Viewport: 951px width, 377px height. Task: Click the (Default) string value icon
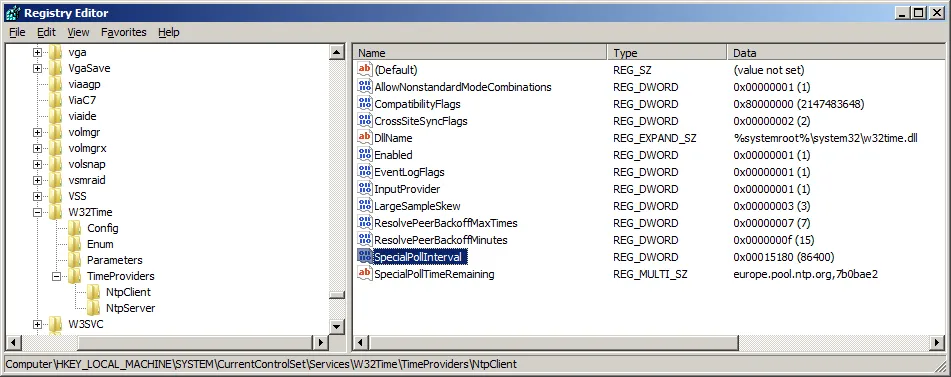point(365,70)
